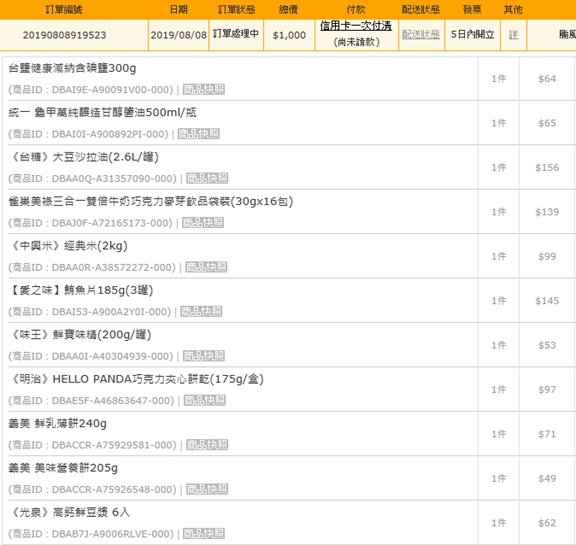Screen dimensions: 576x545
Task: Click the 信用卡一次付清 payment link
Action: coord(356,26)
